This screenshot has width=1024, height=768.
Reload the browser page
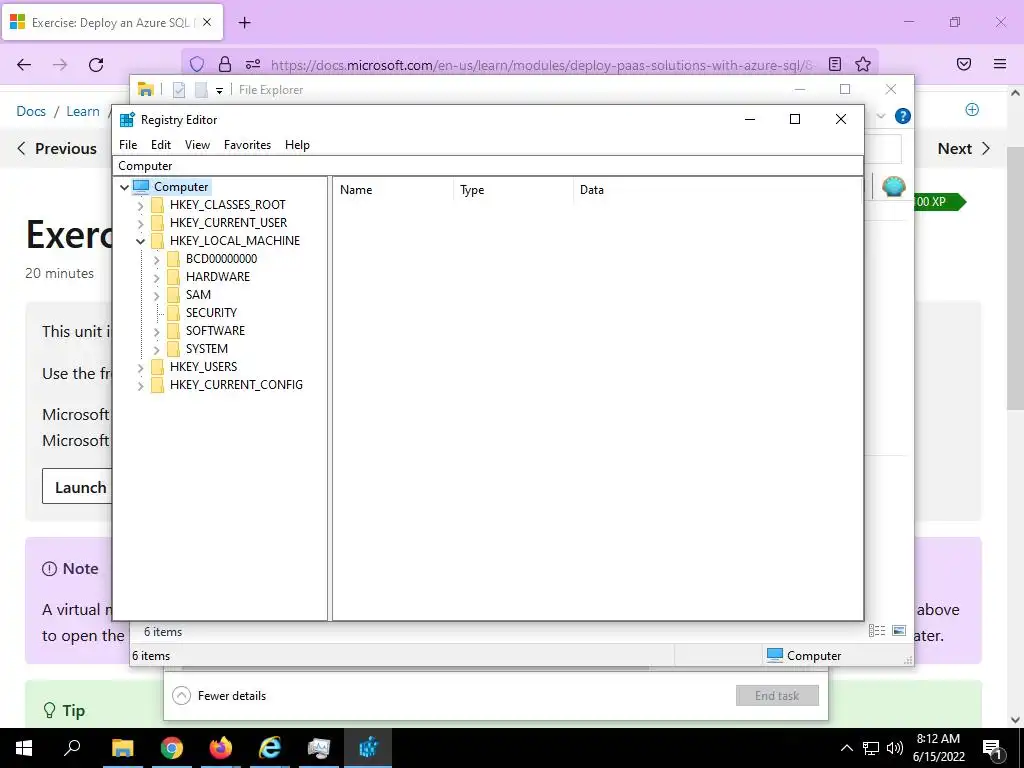tap(96, 65)
